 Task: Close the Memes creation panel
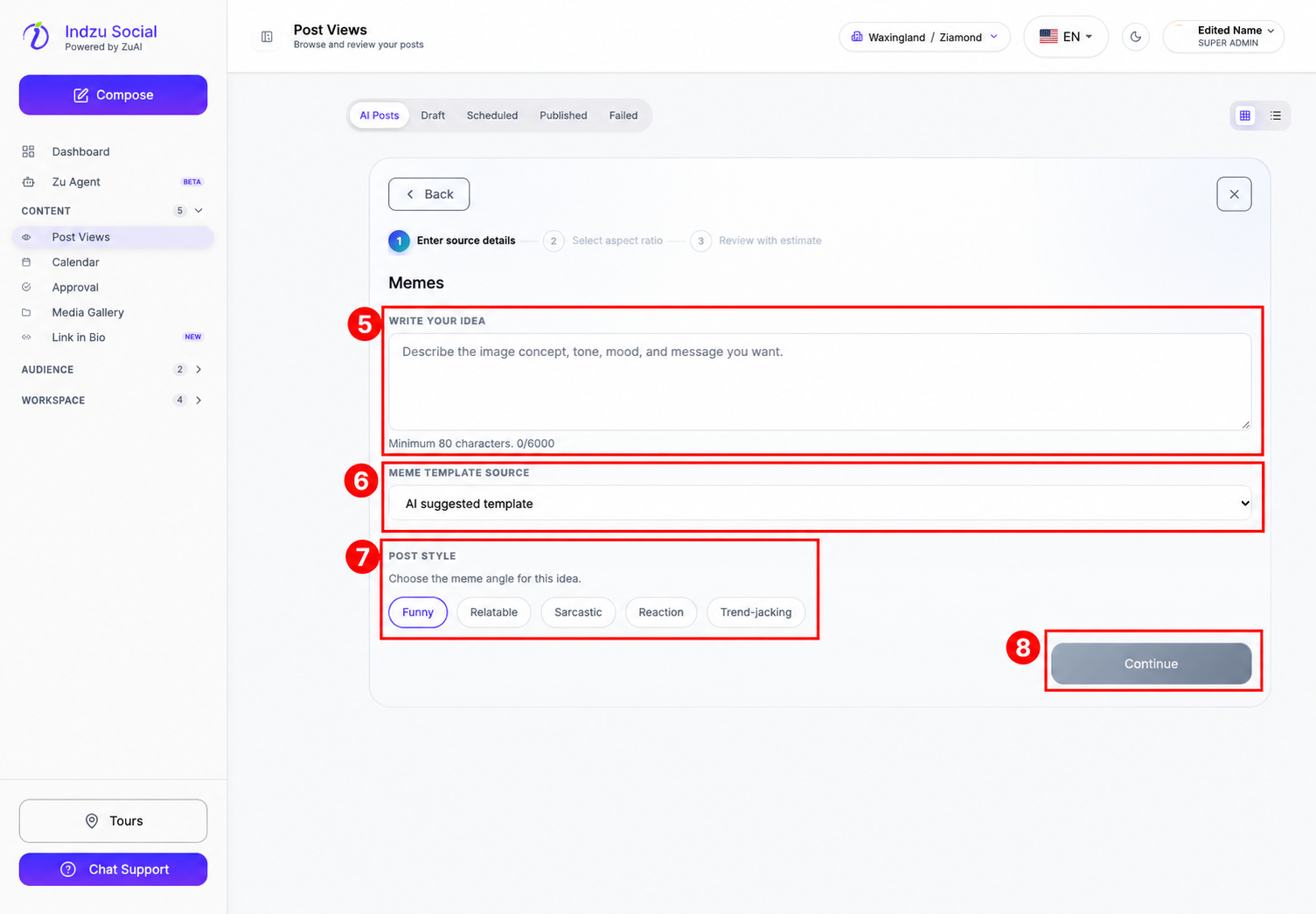click(x=1234, y=194)
